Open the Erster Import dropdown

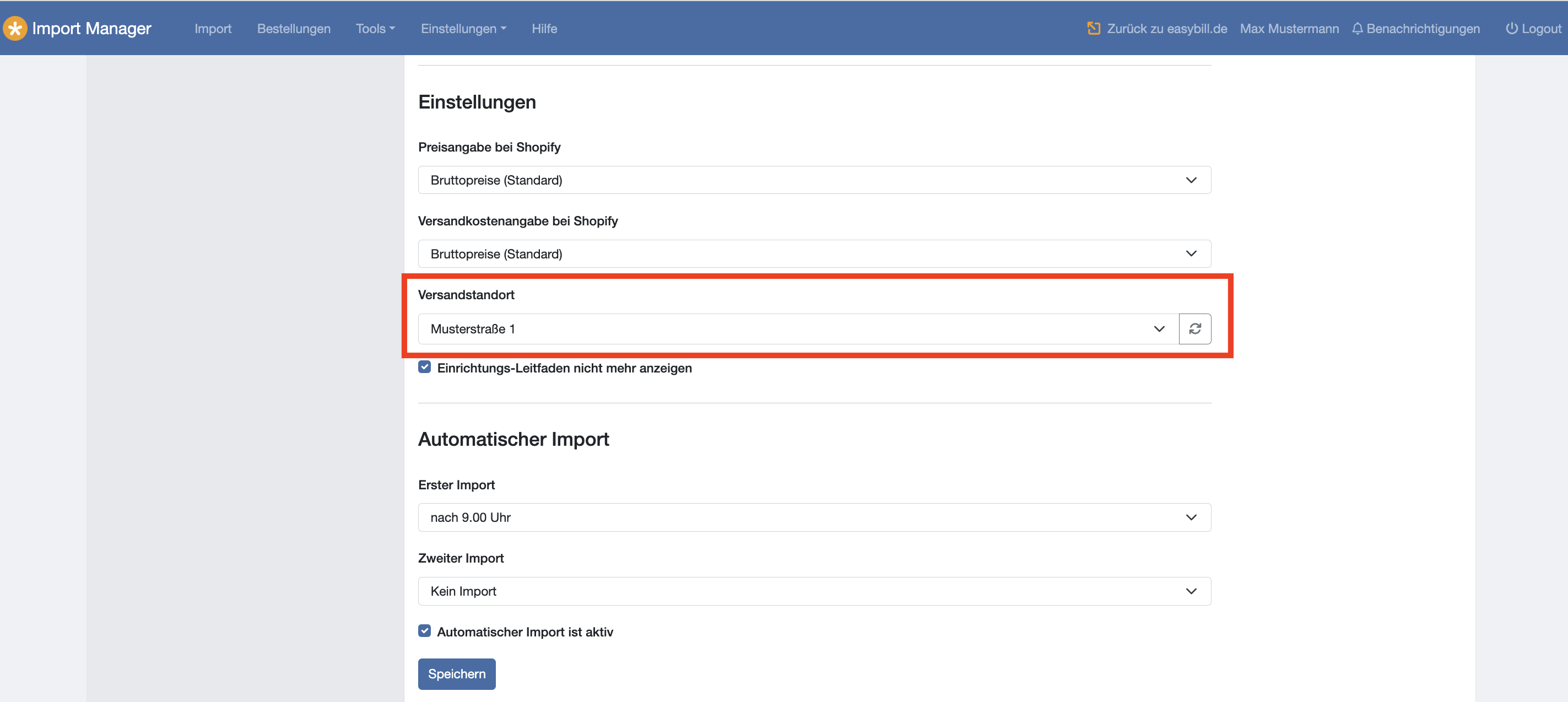(x=814, y=517)
